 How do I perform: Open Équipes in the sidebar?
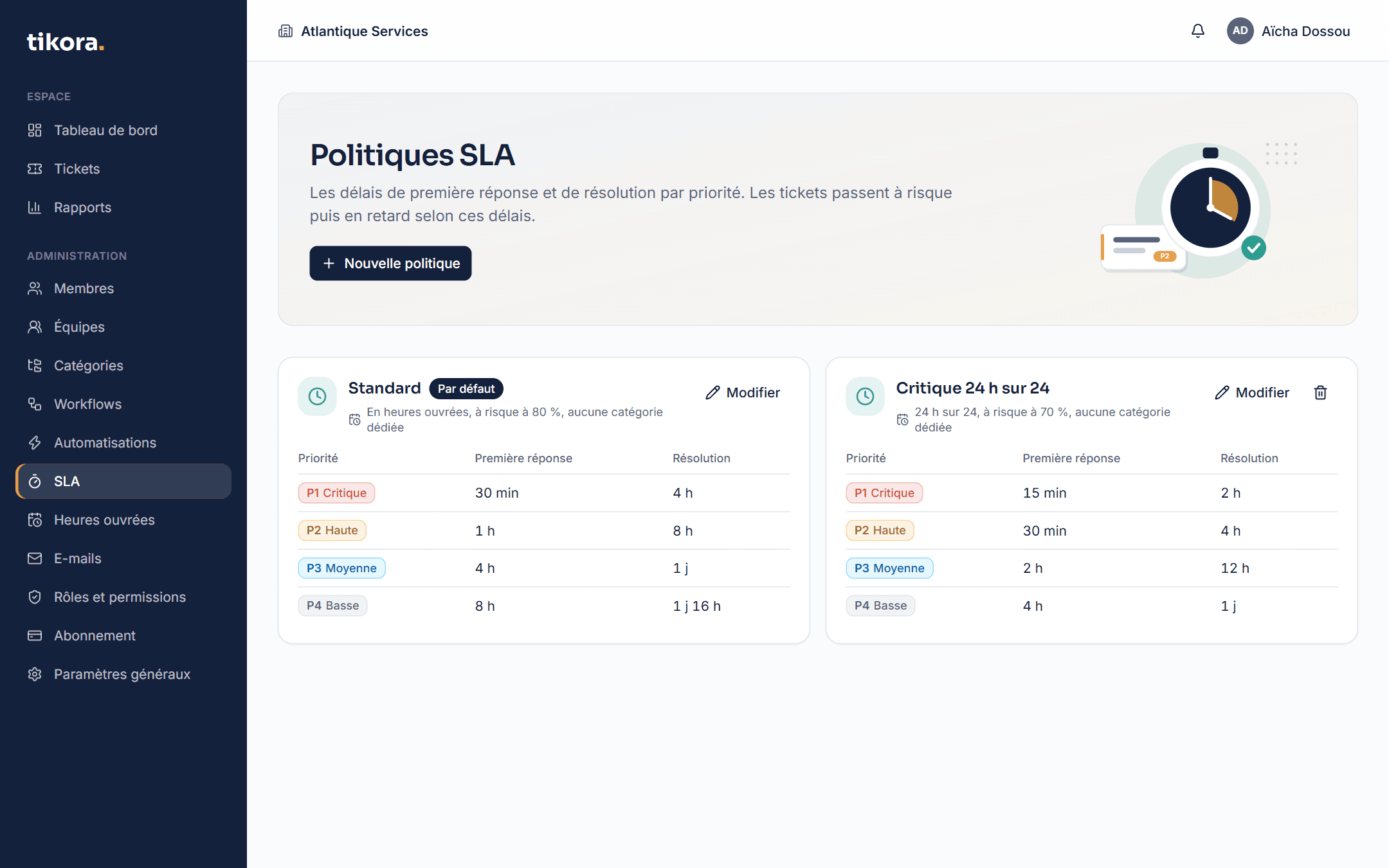tap(123, 327)
